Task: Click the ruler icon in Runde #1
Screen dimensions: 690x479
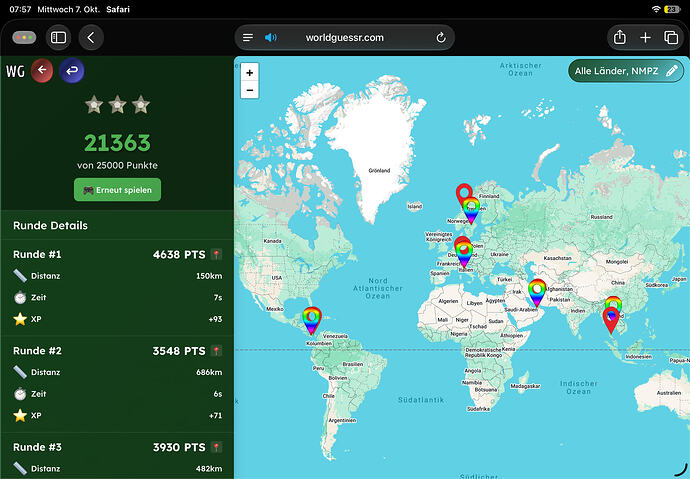Action: pos(20,276)
